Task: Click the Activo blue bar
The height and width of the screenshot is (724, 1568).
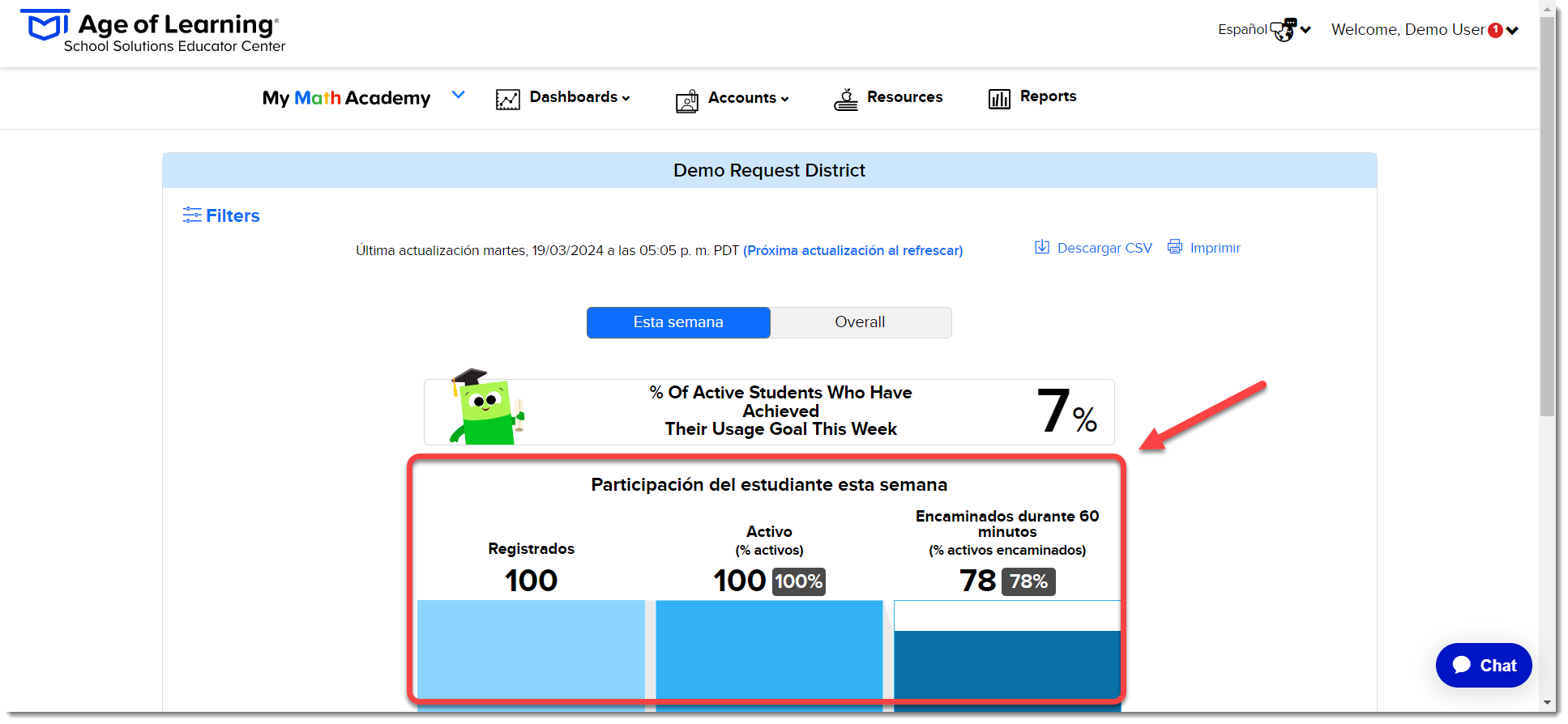Action: click(769, 654)
